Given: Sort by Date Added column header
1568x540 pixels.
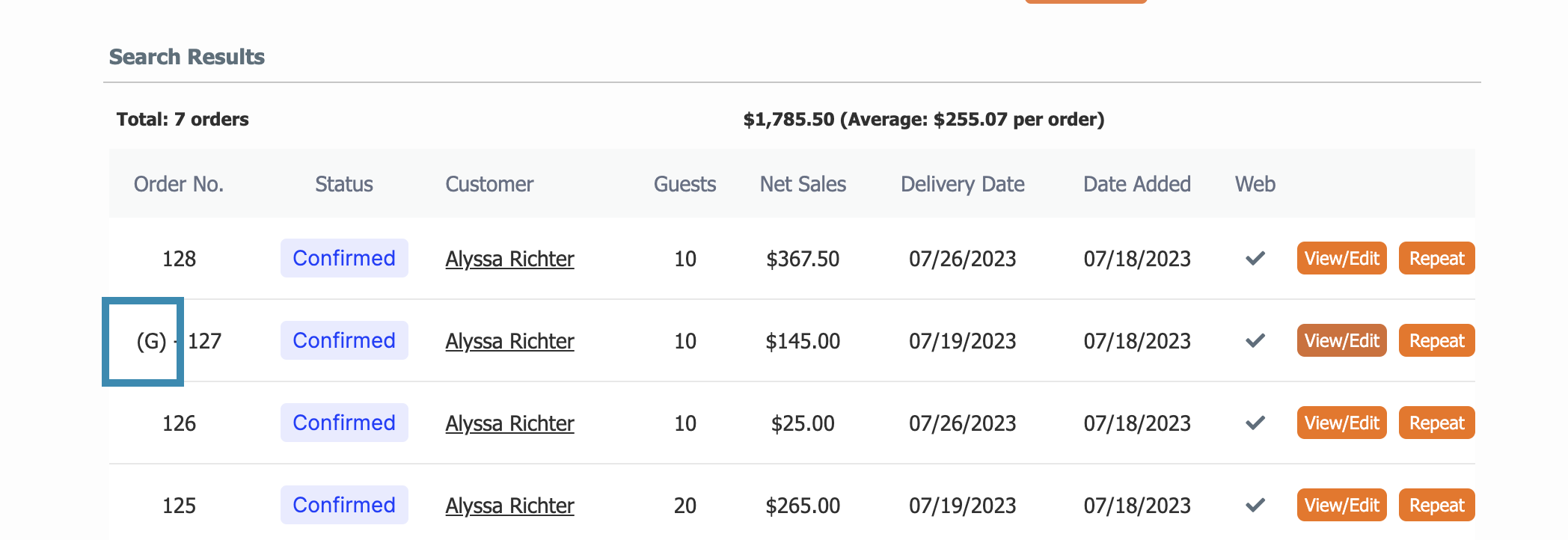Looking at the screenshot, I should click(1137, 184).
